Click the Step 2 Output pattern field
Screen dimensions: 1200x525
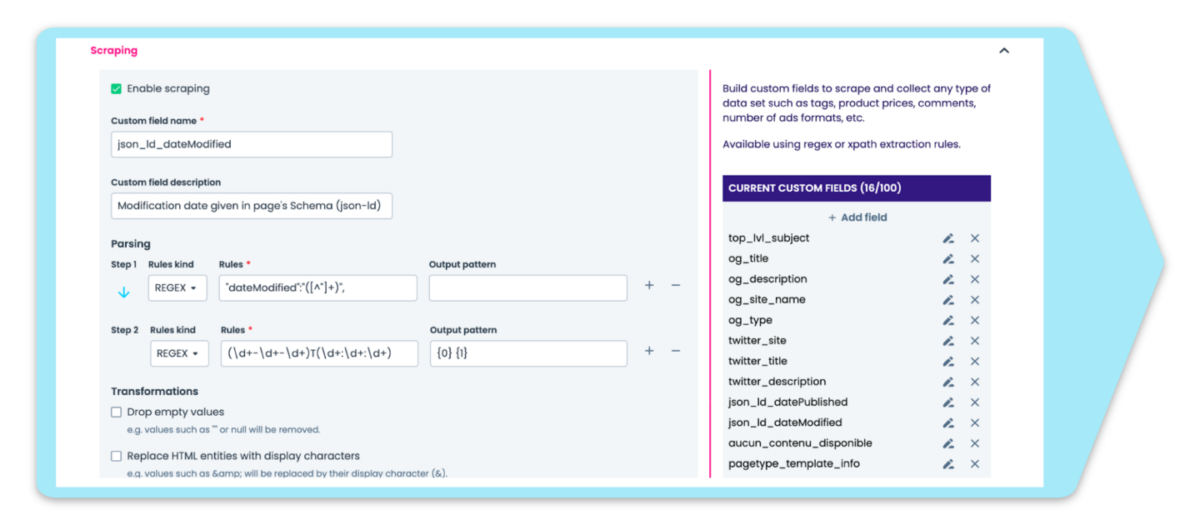(x=528, y=353)
